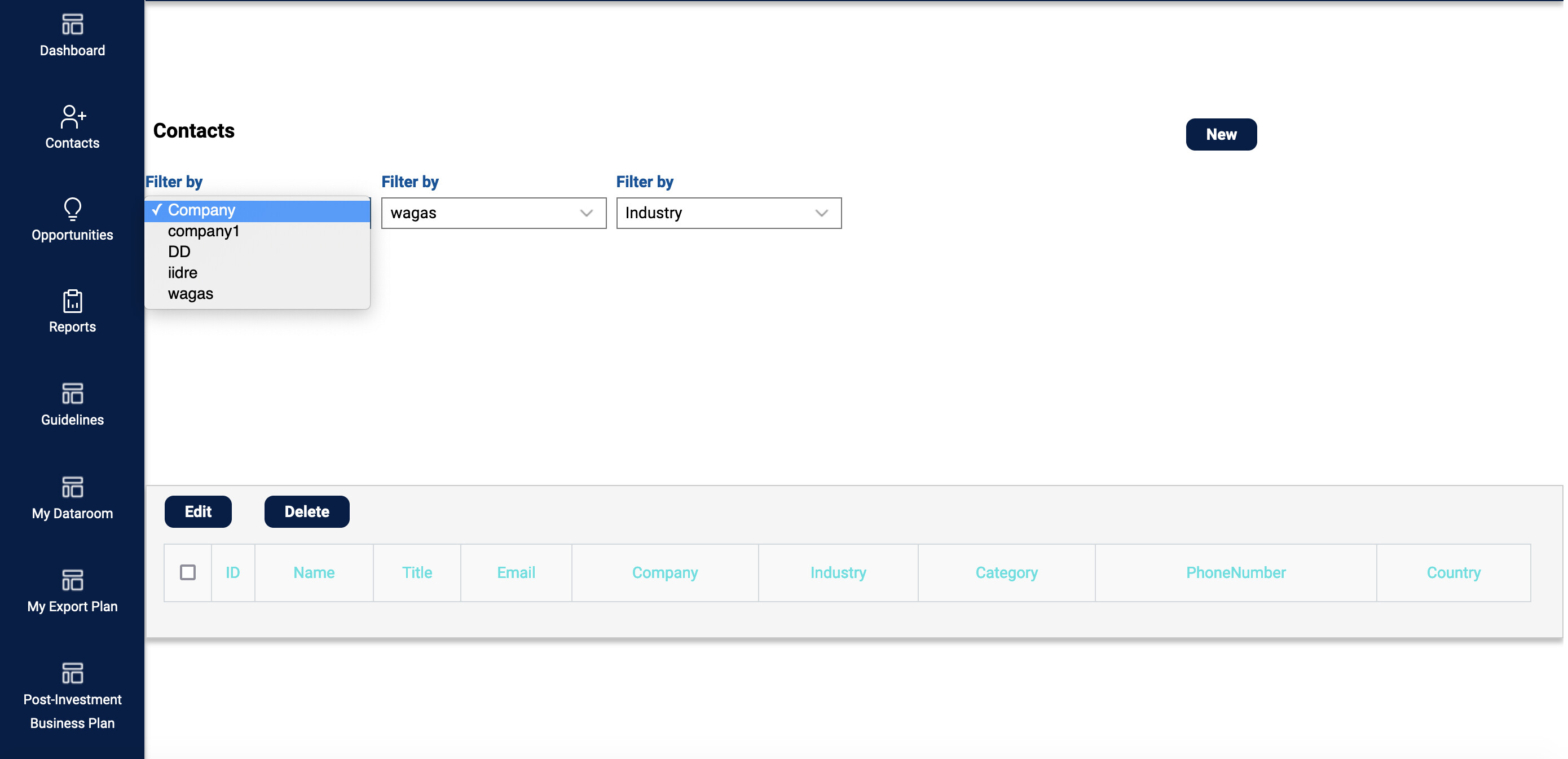Click the chevron of the Industry dropdown
Screen dimensions: 1568x759
pos(822,213)
